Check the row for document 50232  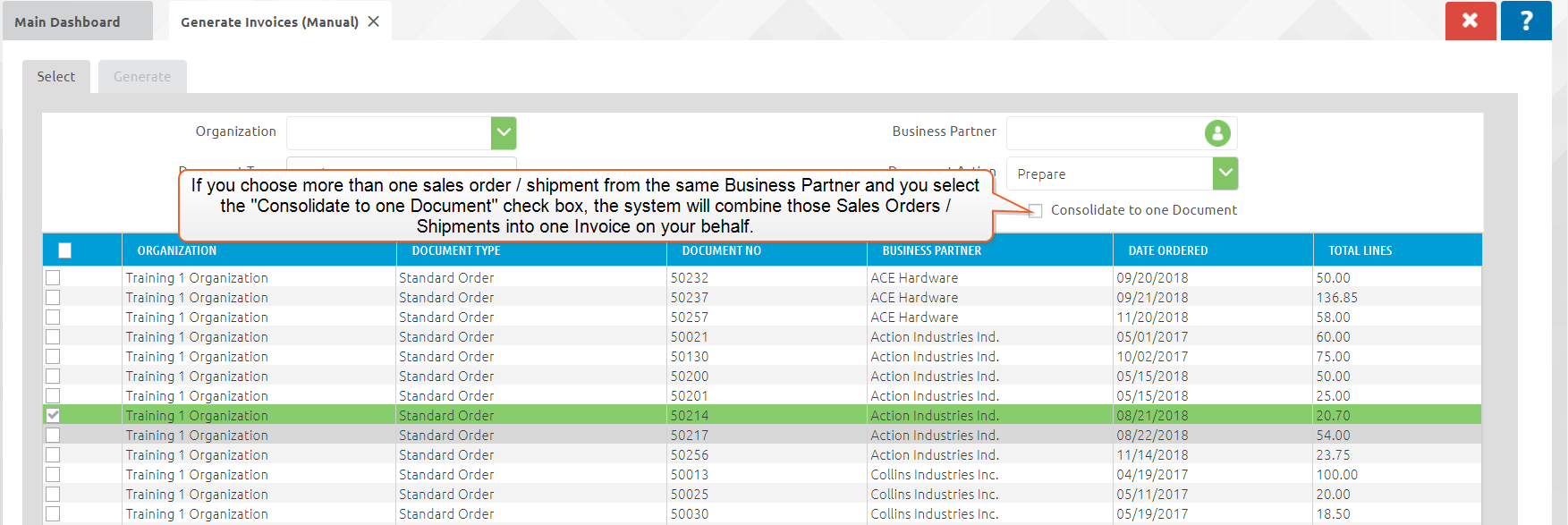tap(53, 278)
